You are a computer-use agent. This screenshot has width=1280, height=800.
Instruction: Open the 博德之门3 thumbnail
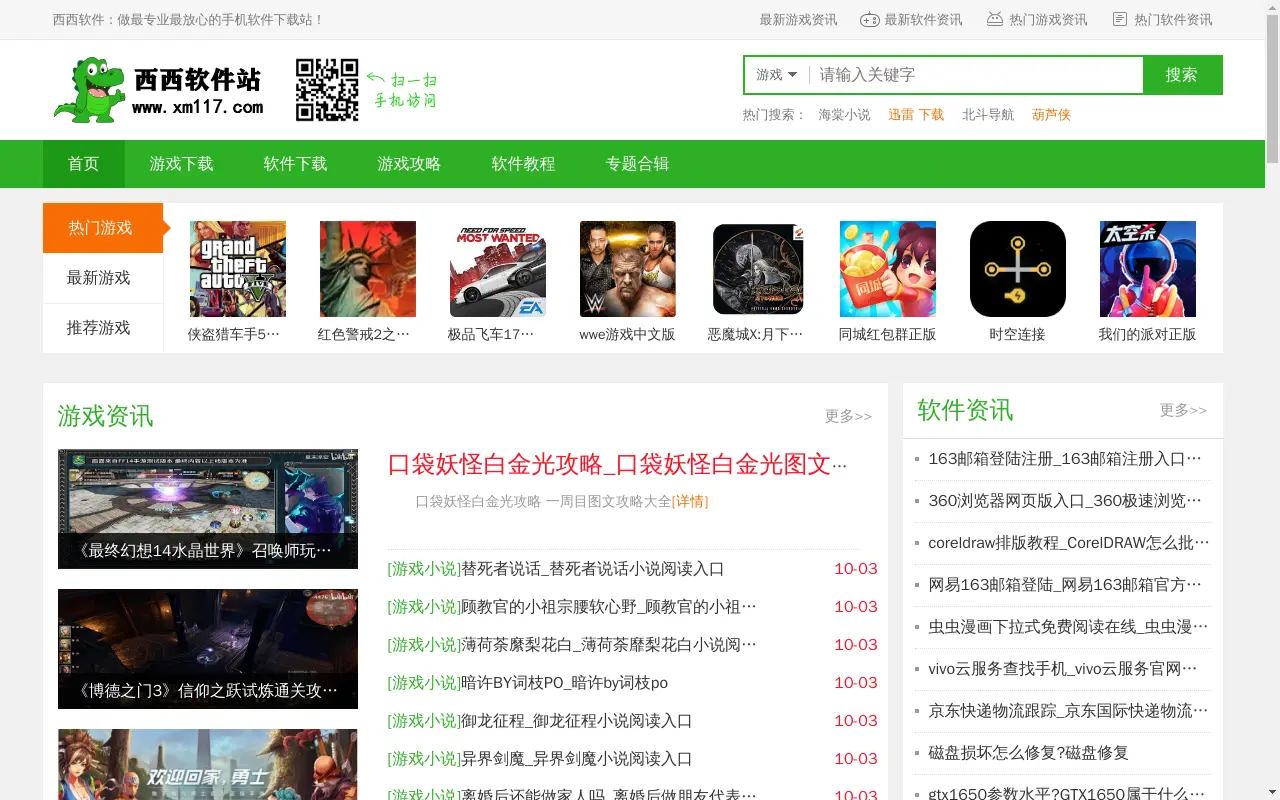point(208,649)
